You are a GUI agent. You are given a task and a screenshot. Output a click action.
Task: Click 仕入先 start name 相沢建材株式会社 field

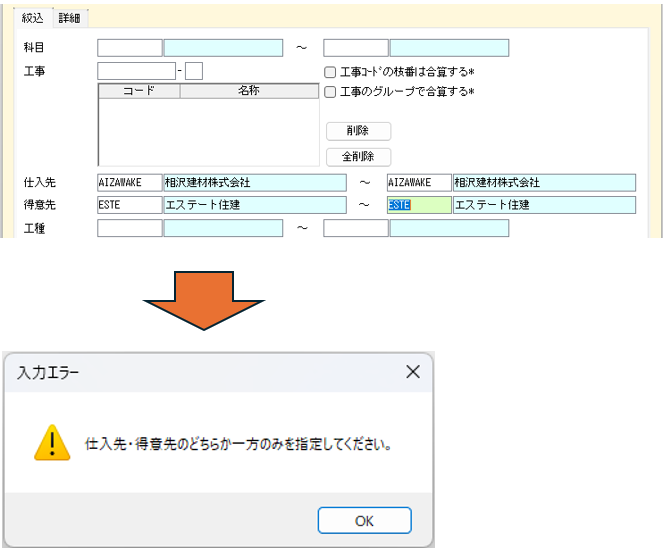[x=255, y=183]
